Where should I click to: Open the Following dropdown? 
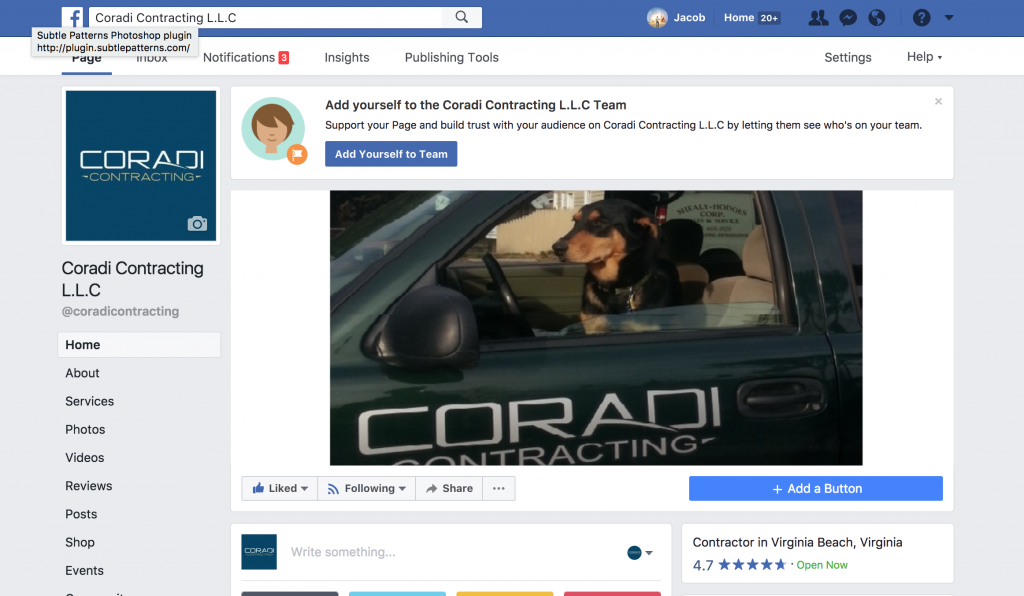point(366,488)
